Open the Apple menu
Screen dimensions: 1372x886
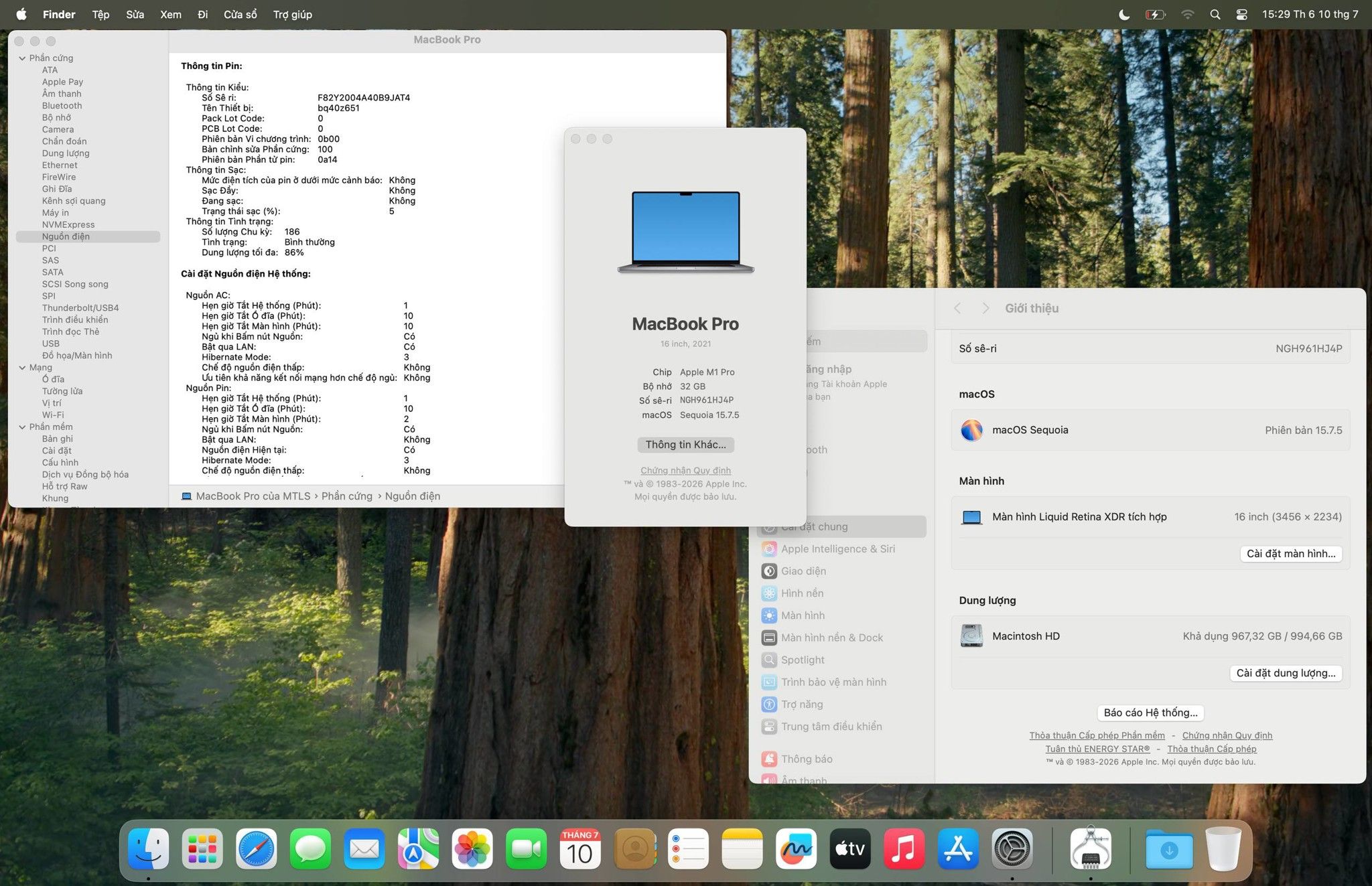pyautogui.click(x=21, y=14)
